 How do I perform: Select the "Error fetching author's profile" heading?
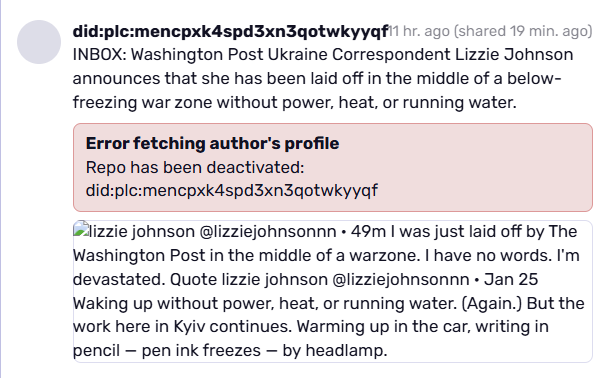click(213, 143)
